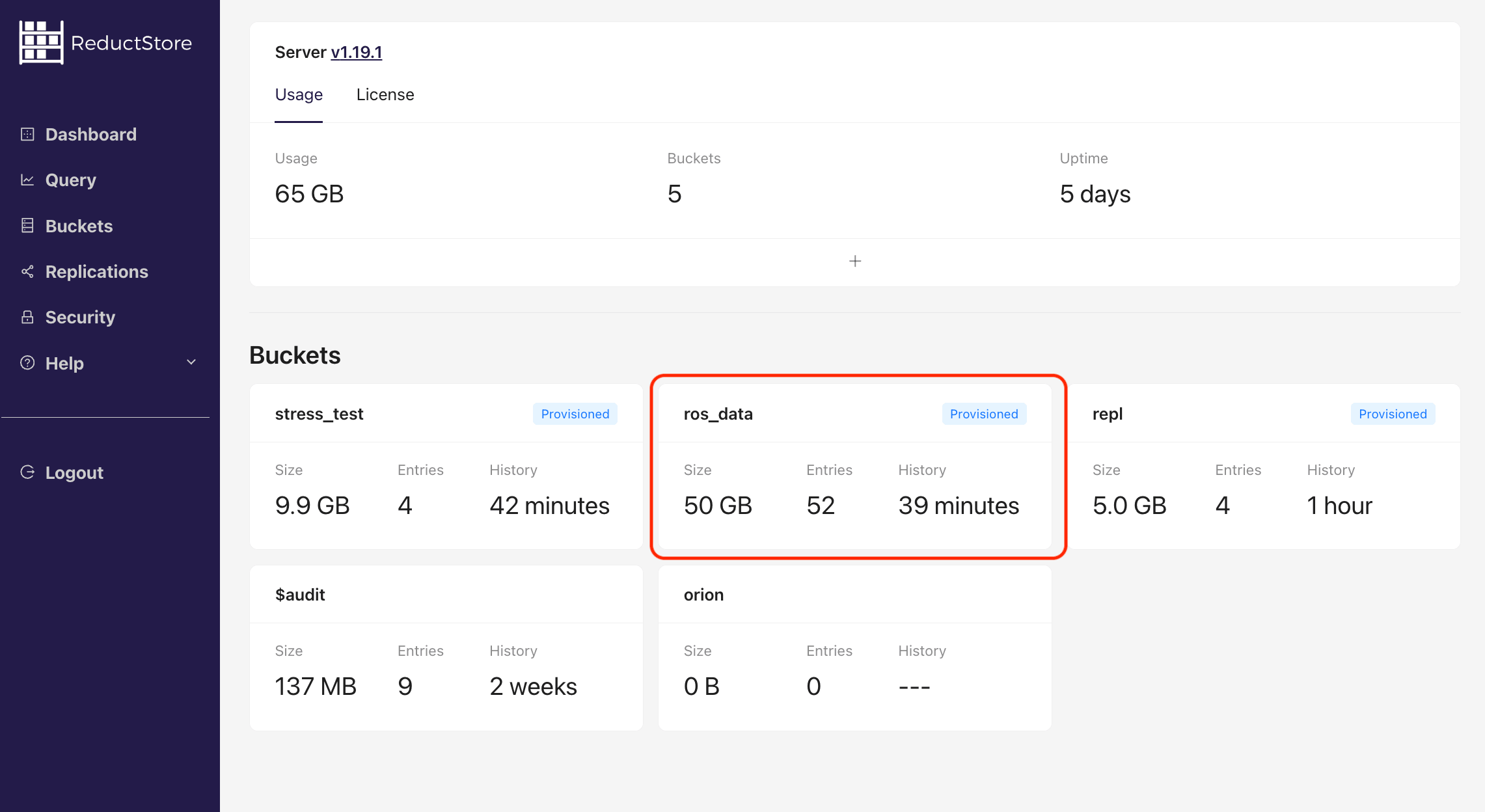The width and height of the screenshot is (1485, 812).
Task: Click the Provisioned tag on stress_test
Action: pyautogui.click(x=575, y=414)
